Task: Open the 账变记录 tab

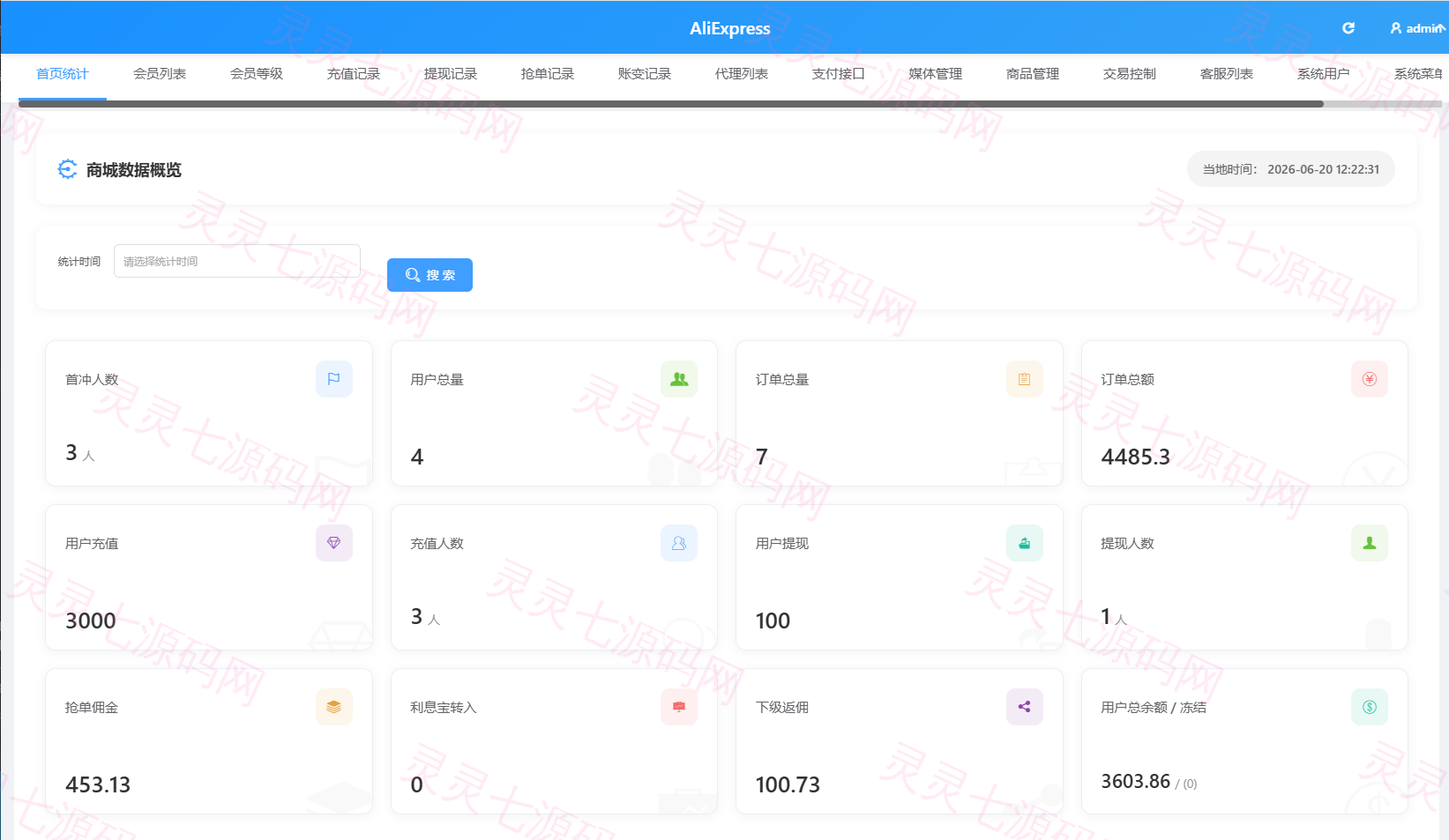Action: click(x=645, y=74)
